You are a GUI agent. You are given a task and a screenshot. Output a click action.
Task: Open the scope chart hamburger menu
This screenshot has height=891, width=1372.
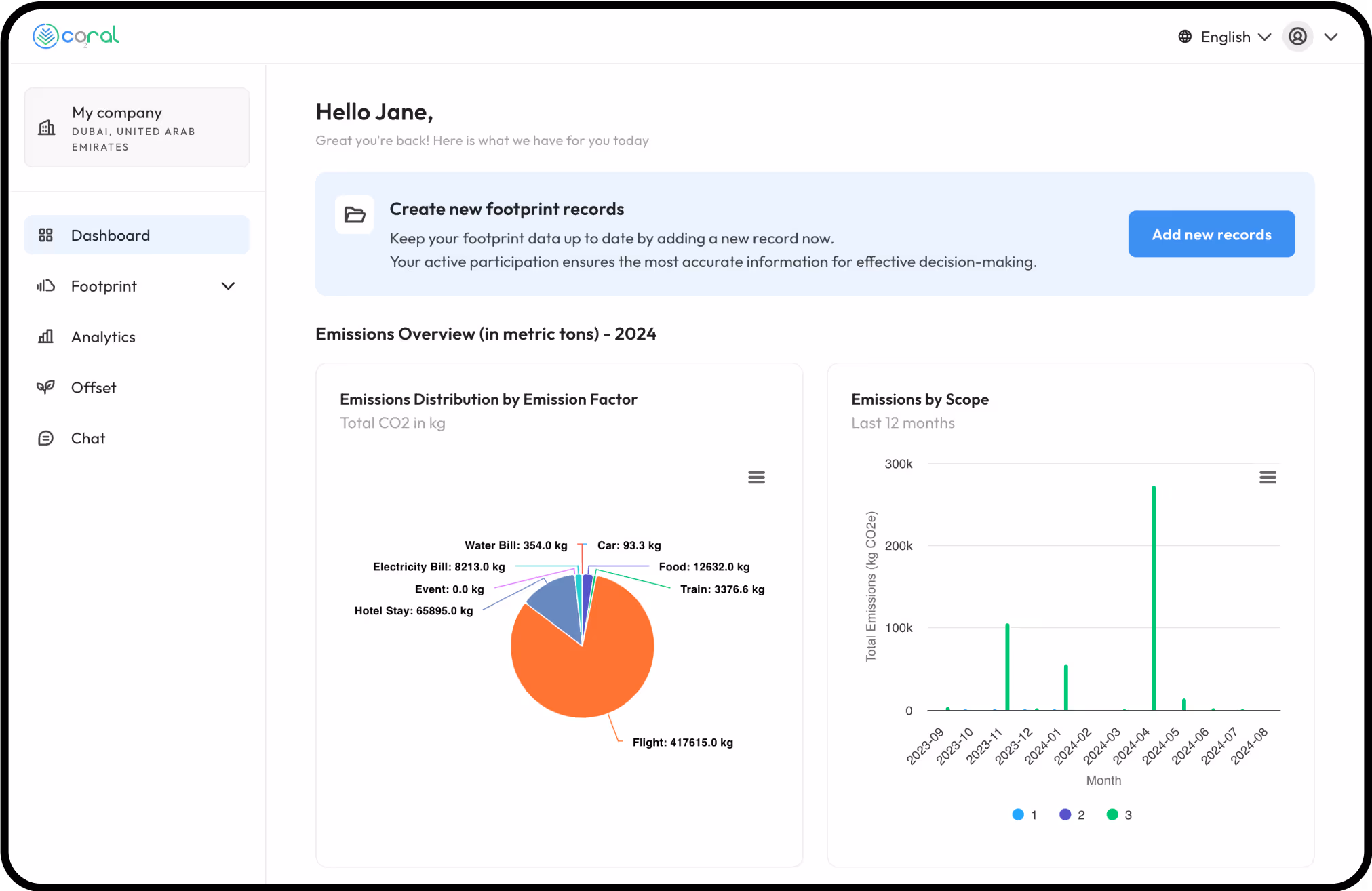pos(1268,477)
